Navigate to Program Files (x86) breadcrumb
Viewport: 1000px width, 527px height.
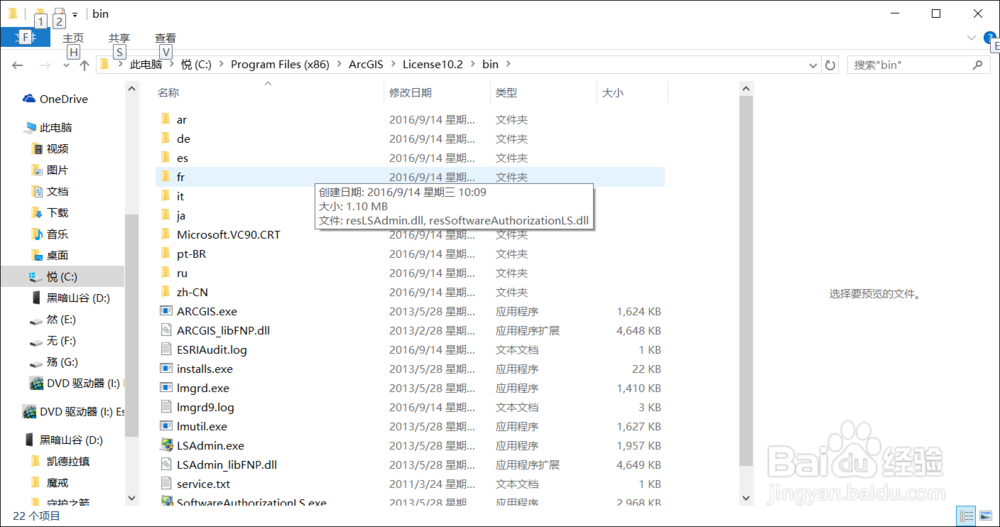280,64
